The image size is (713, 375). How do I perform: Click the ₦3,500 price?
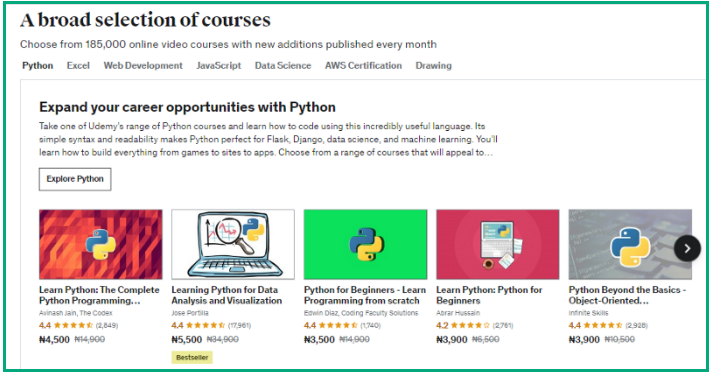(x=319, y=340)
